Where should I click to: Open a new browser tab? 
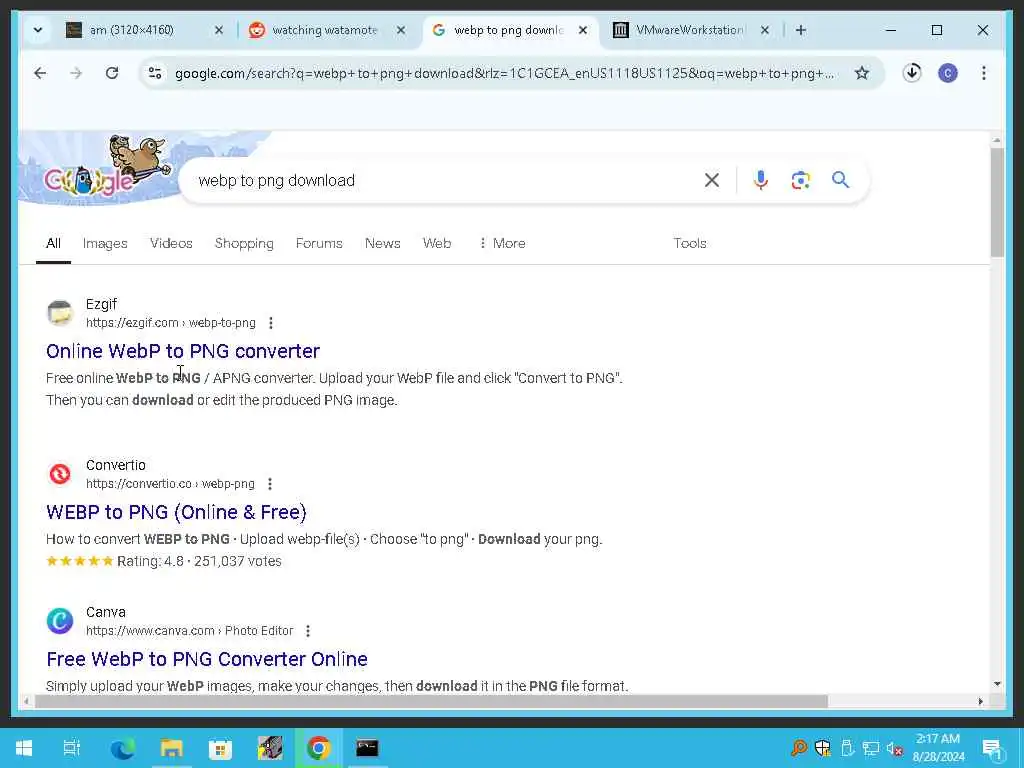point(801,30)
